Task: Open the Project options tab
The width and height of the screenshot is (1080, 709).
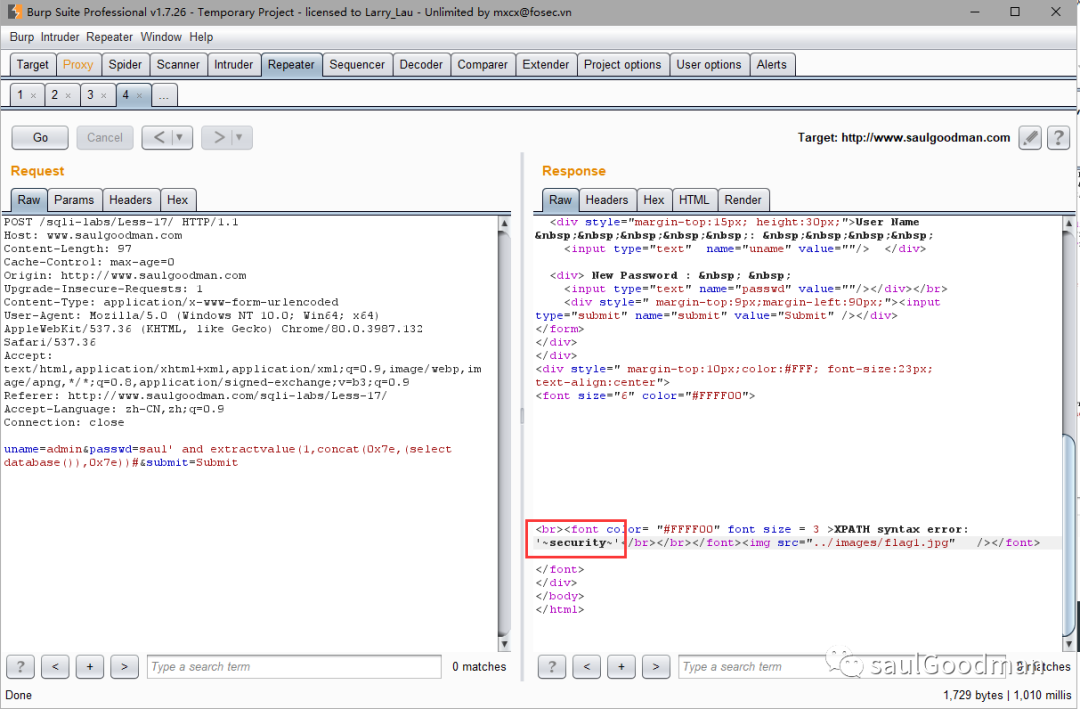Action: pos(623,65)
